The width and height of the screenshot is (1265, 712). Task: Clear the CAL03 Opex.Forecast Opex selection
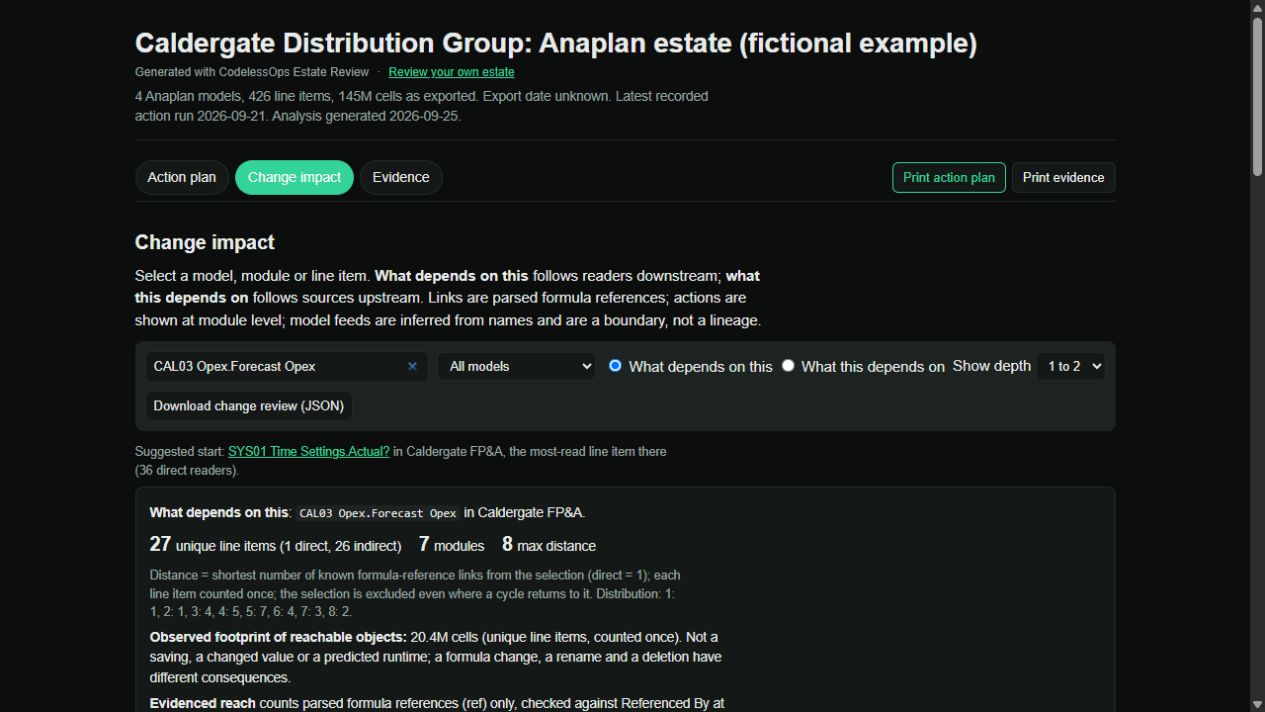(412, 366)
